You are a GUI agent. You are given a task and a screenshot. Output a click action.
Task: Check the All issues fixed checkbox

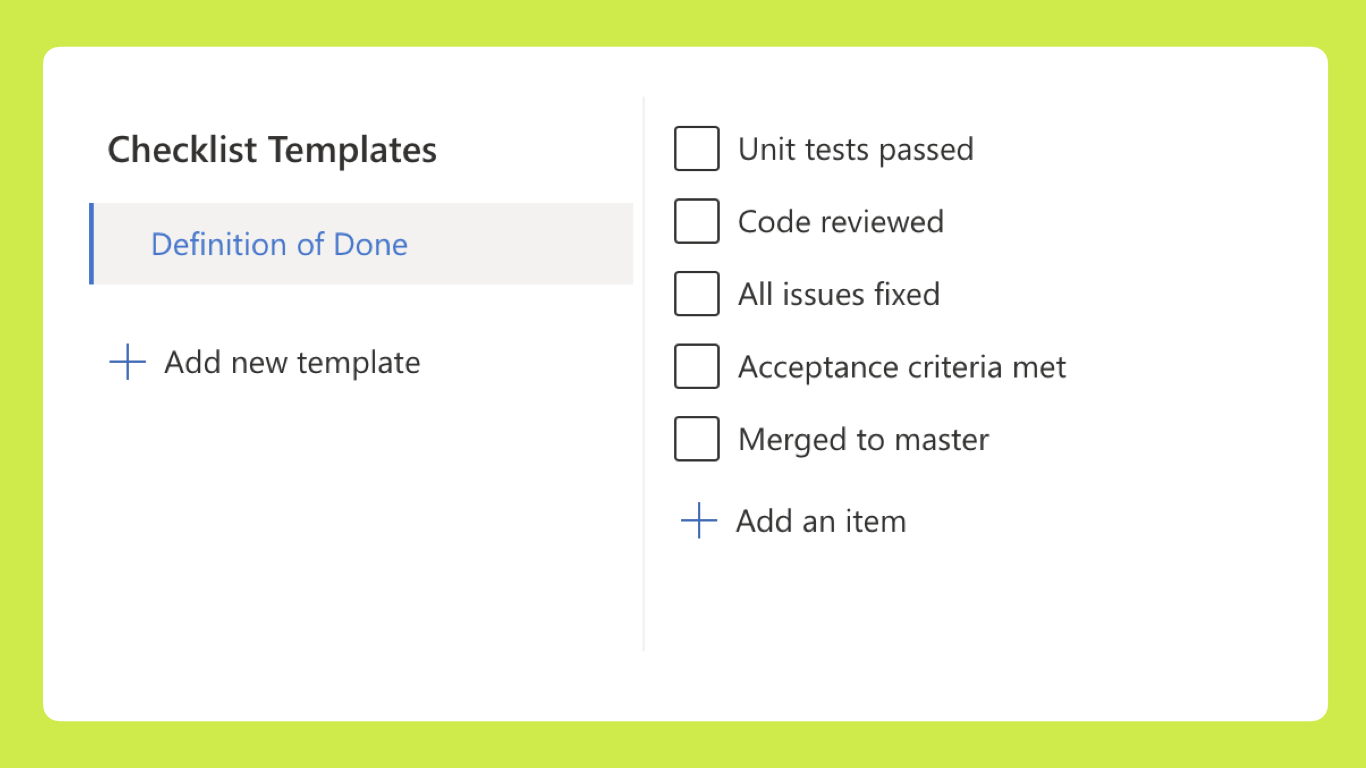pyautogui.click(x=697, y=293)
